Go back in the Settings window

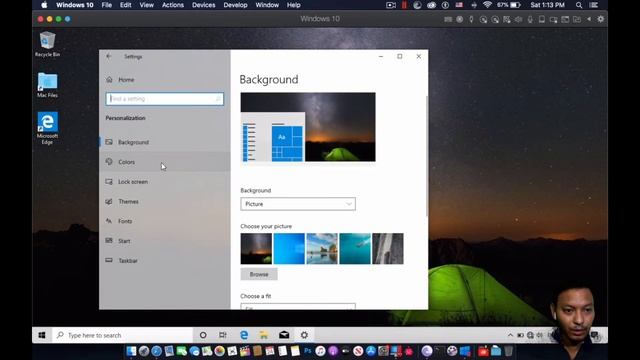tap(109, 56)
